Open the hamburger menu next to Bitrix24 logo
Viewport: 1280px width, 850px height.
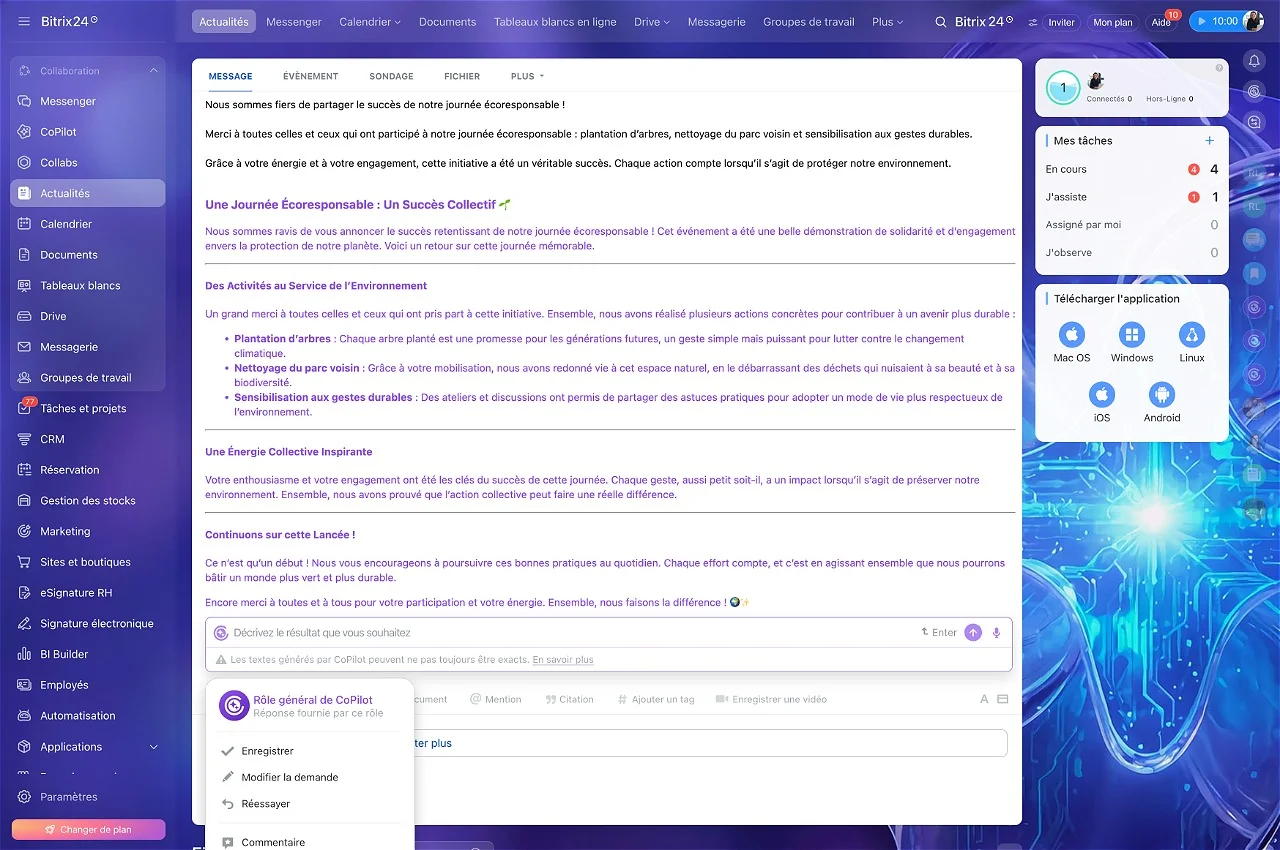23,21
